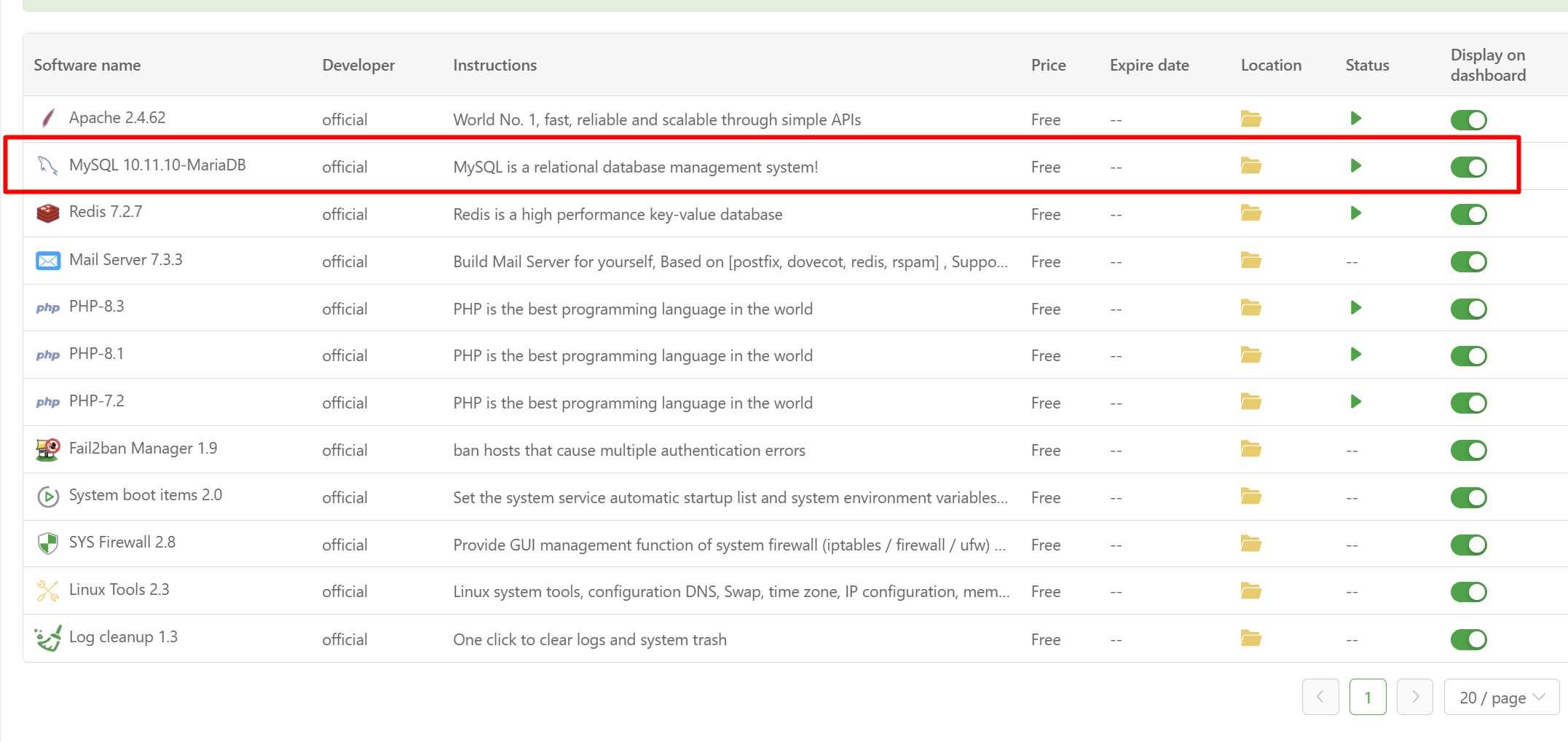Screen dimensions: 1568x742
Task: Open the Apache install folder location
Action: coord(1250,119)
